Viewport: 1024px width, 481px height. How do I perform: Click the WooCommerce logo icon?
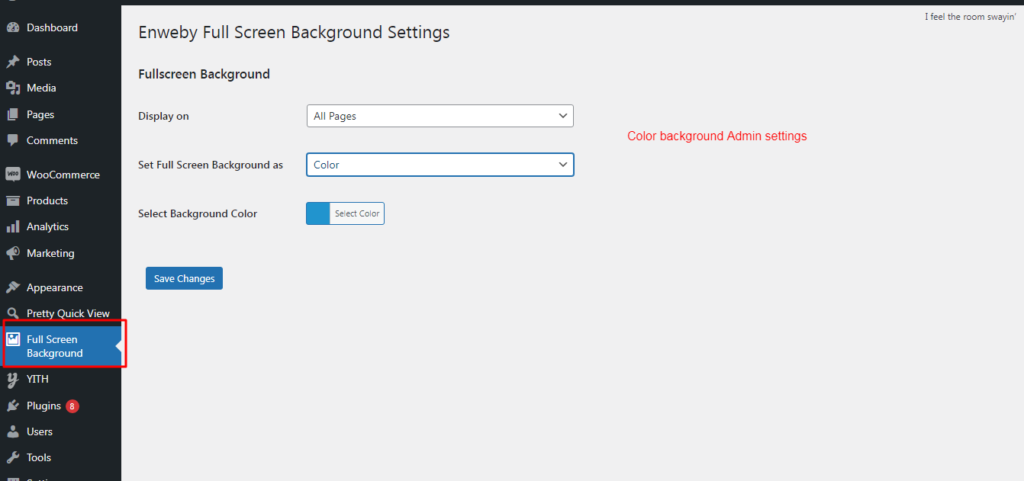point(12,175)
